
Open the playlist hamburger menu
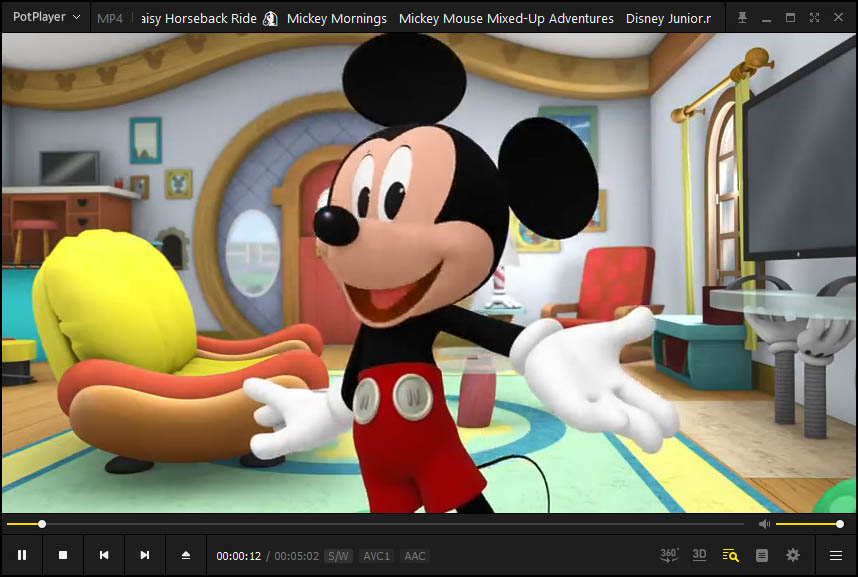pyautogui.click(x=836, y=556)
